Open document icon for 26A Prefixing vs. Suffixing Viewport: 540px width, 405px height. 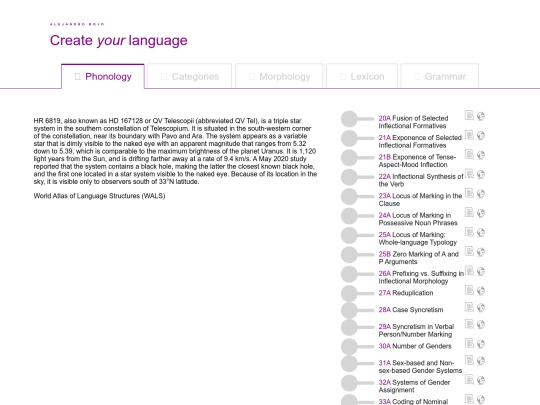[469, 271]
